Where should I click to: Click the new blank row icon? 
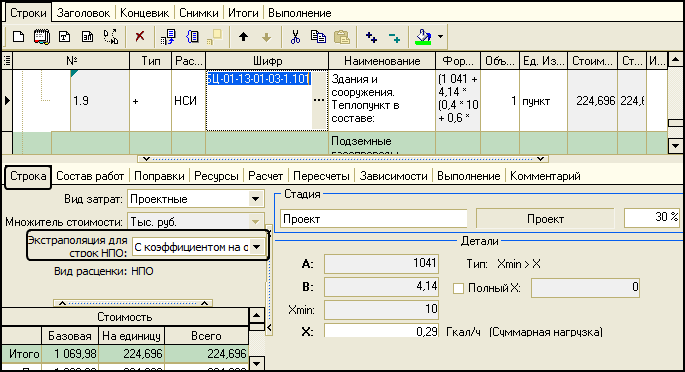point(18,37)
